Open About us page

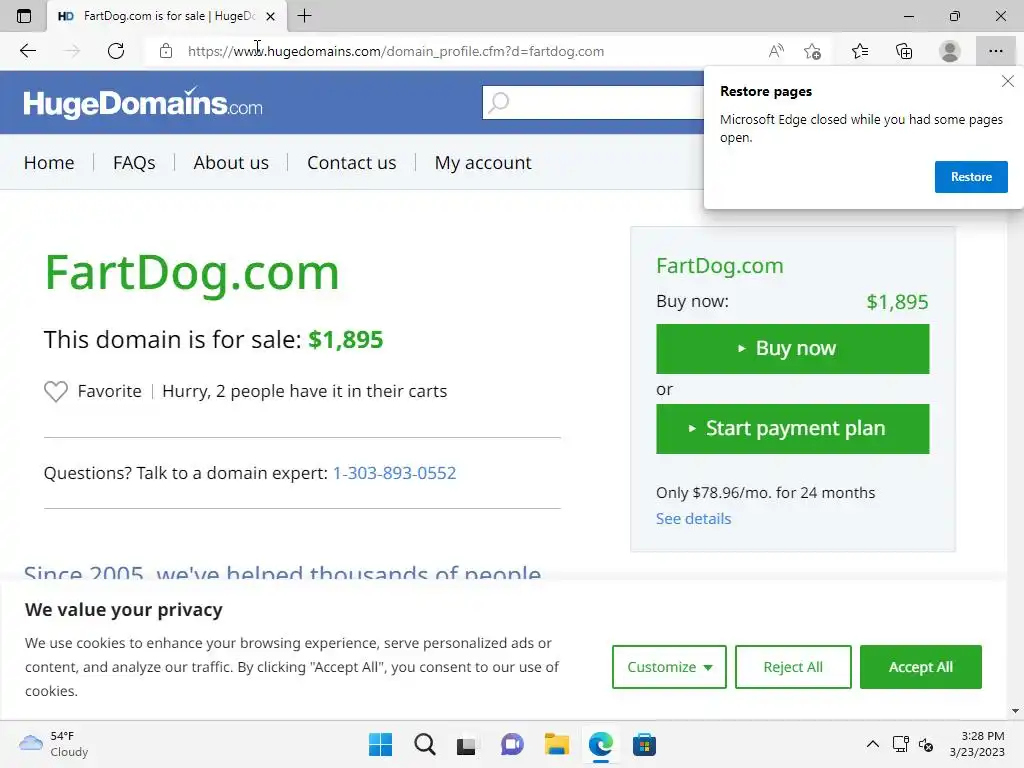click(231, 163)
